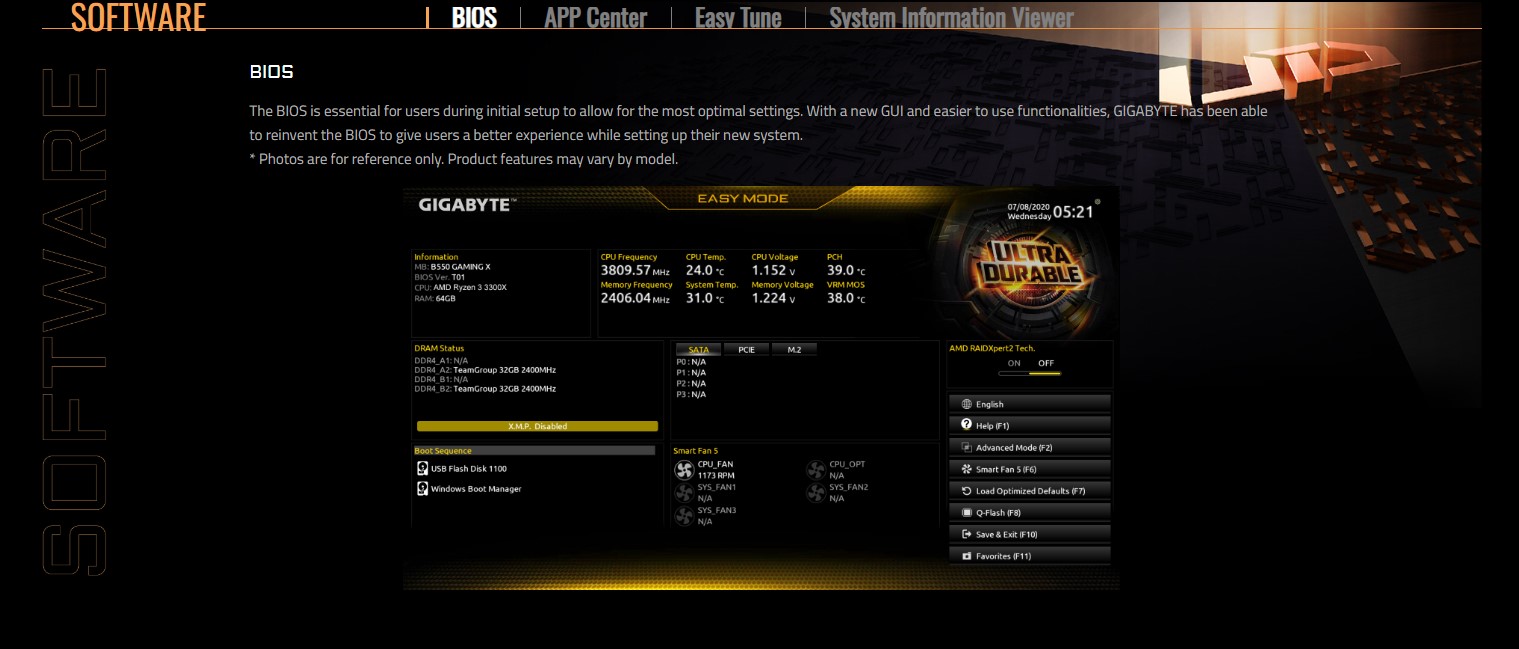Viewport: 1519px width, 649px height.
Task: Click the BIOS Ver. T01 line
Action: (440, 277)
